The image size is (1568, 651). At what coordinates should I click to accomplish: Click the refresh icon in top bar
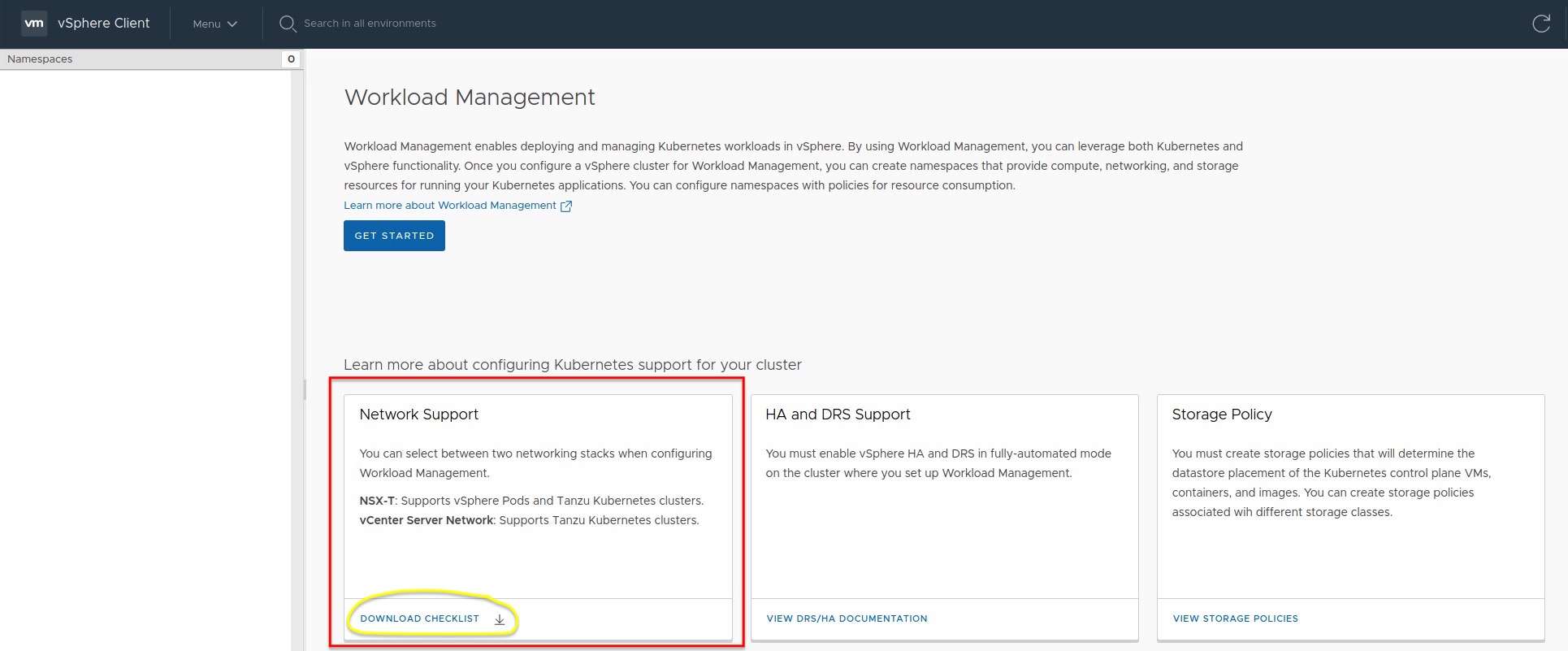[1540, 24]
